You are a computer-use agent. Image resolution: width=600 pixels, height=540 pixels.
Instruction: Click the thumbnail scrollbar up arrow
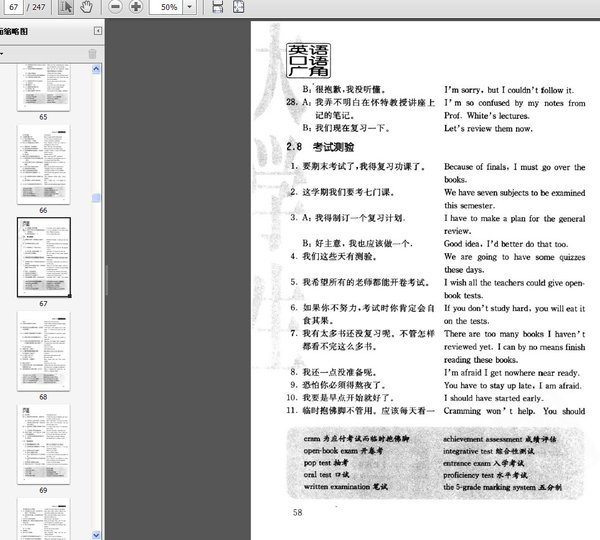[96, 69]
